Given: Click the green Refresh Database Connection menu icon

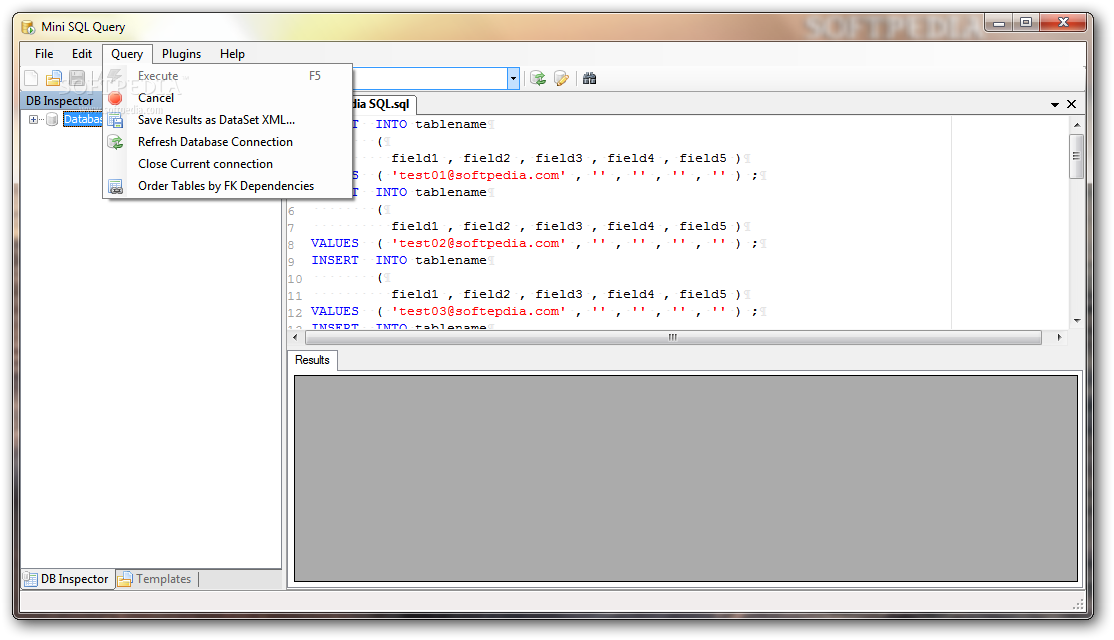Looking at the screenshot, I should tap(115, 142).
